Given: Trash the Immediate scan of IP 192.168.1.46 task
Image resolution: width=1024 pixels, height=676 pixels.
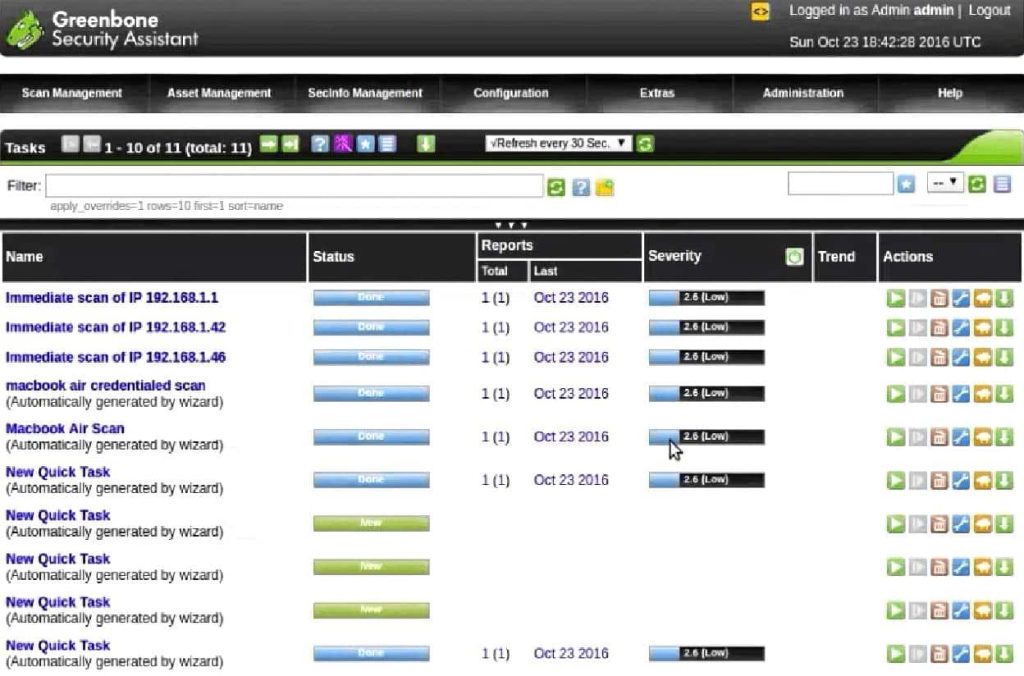Looking at the screenshot, I should tap(939, 358).
